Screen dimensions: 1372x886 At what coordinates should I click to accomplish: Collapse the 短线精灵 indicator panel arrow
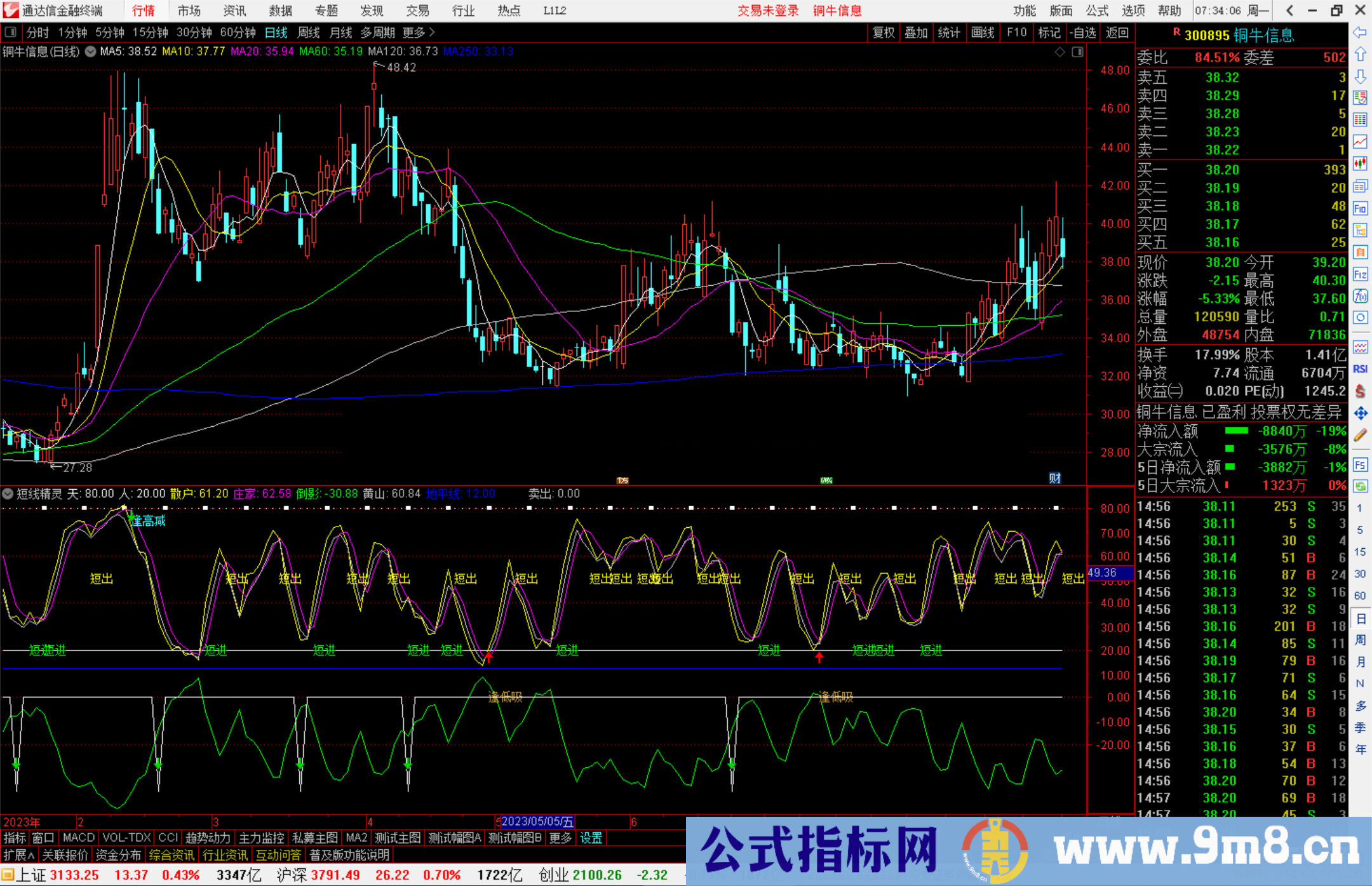[x=8, y=493]
